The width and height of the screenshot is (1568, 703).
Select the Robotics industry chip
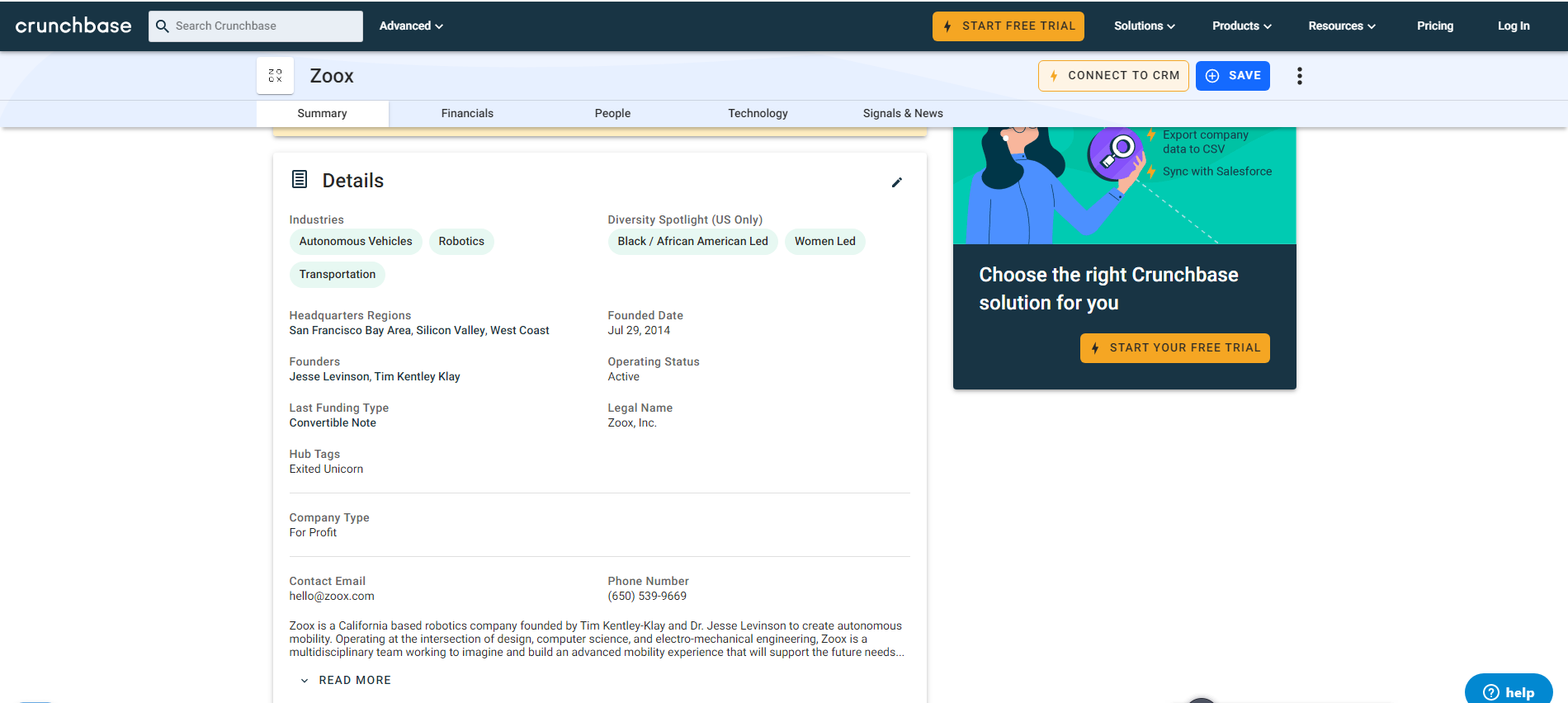pos(461,242)
